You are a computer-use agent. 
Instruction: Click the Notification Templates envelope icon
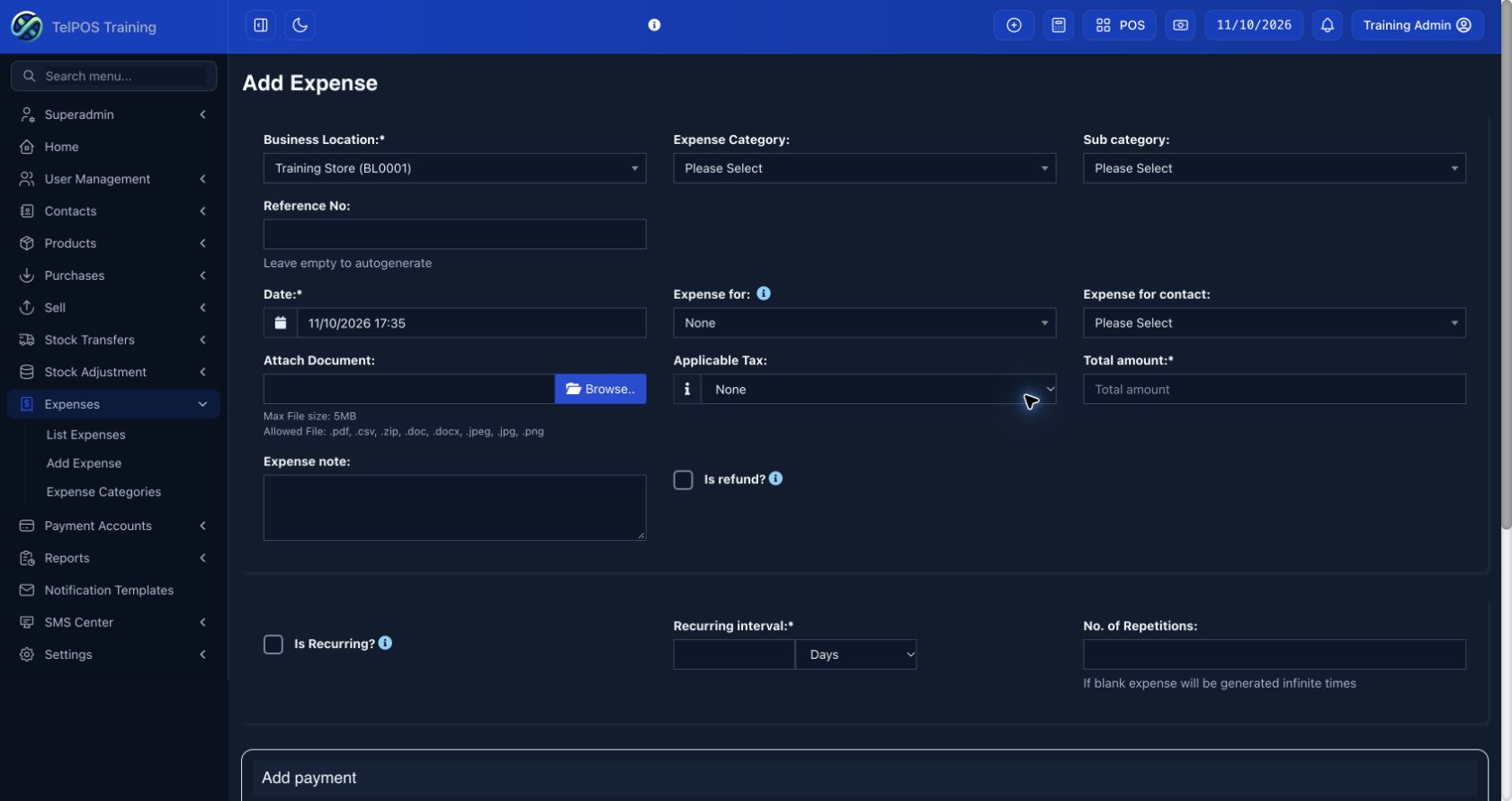(x=27, y=590)
